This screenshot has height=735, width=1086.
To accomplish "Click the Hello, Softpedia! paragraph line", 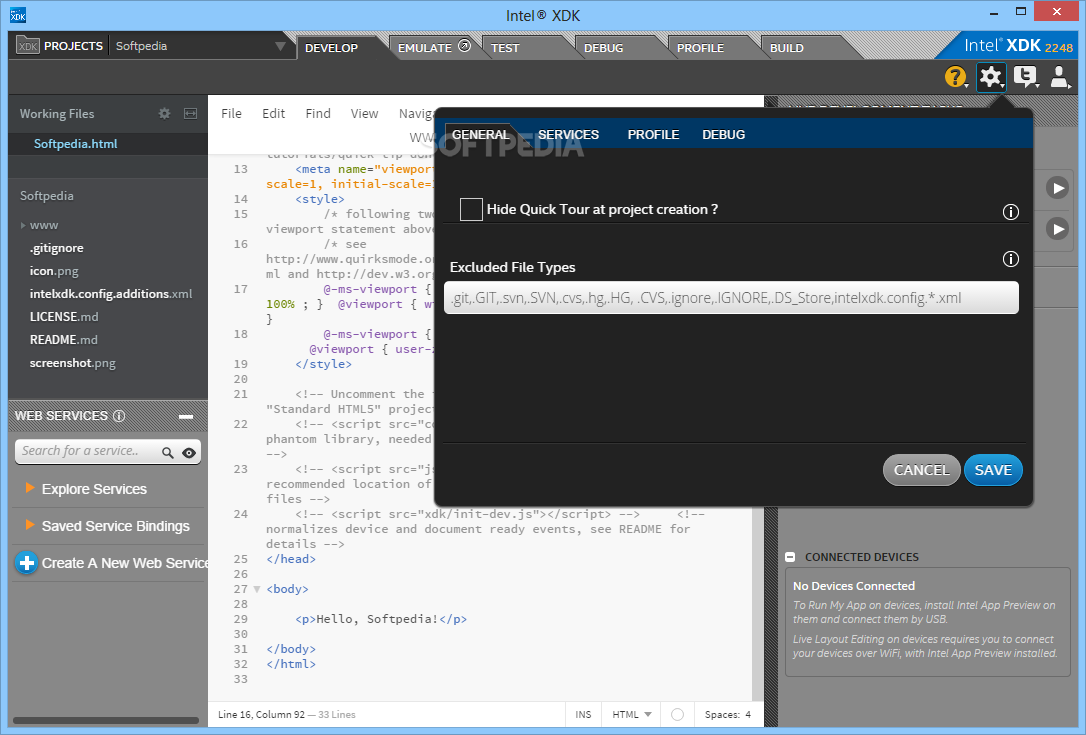I will point(381,619).
